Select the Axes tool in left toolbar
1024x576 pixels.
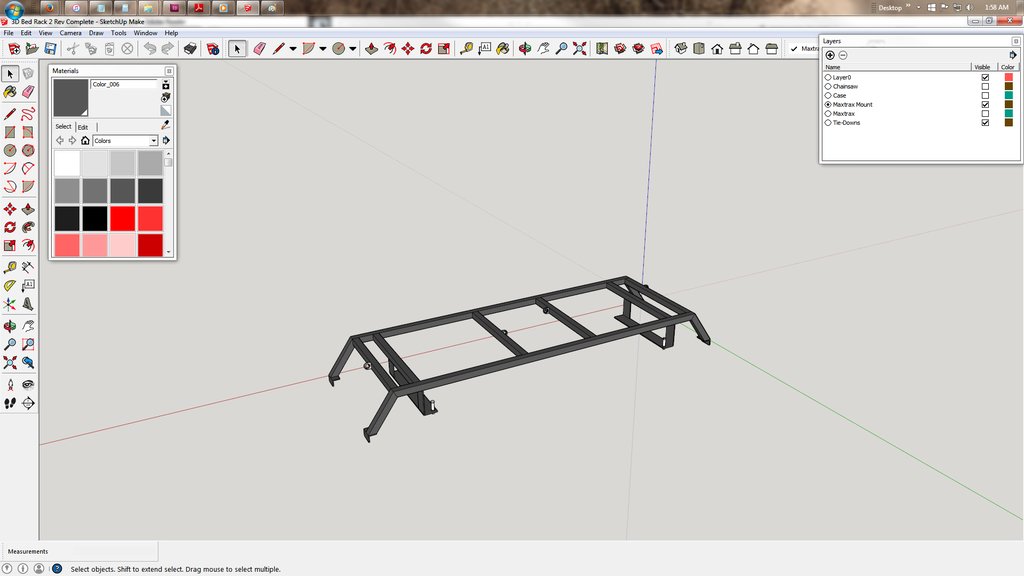[x=10, y=304]
